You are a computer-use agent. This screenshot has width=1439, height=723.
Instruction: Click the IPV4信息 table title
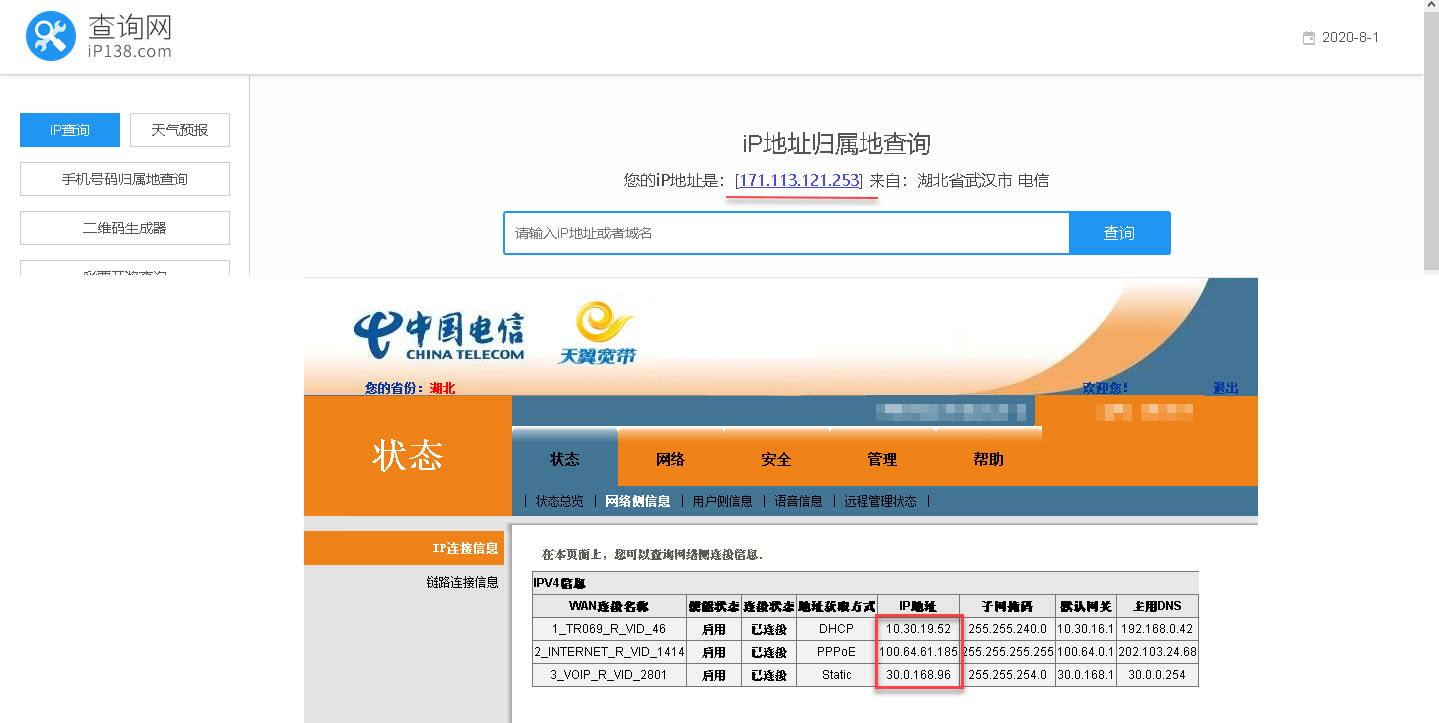[x=559, y=583]
